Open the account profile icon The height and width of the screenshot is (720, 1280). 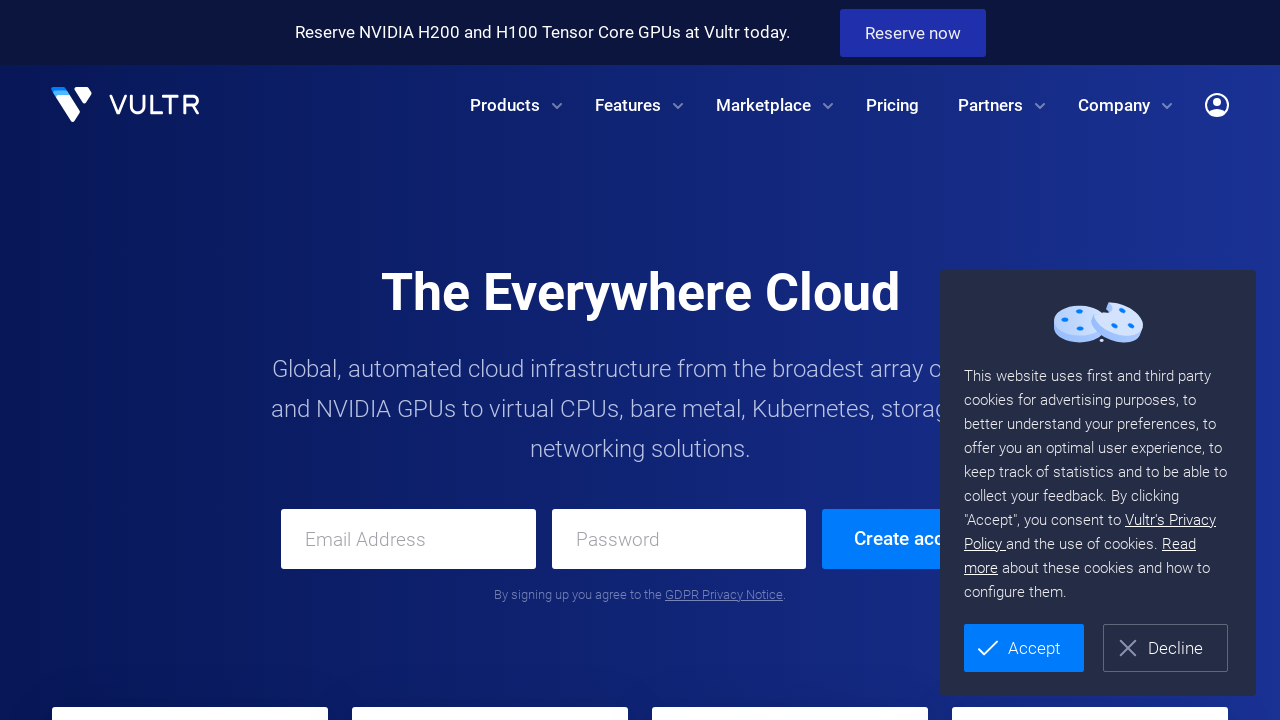1217,104
